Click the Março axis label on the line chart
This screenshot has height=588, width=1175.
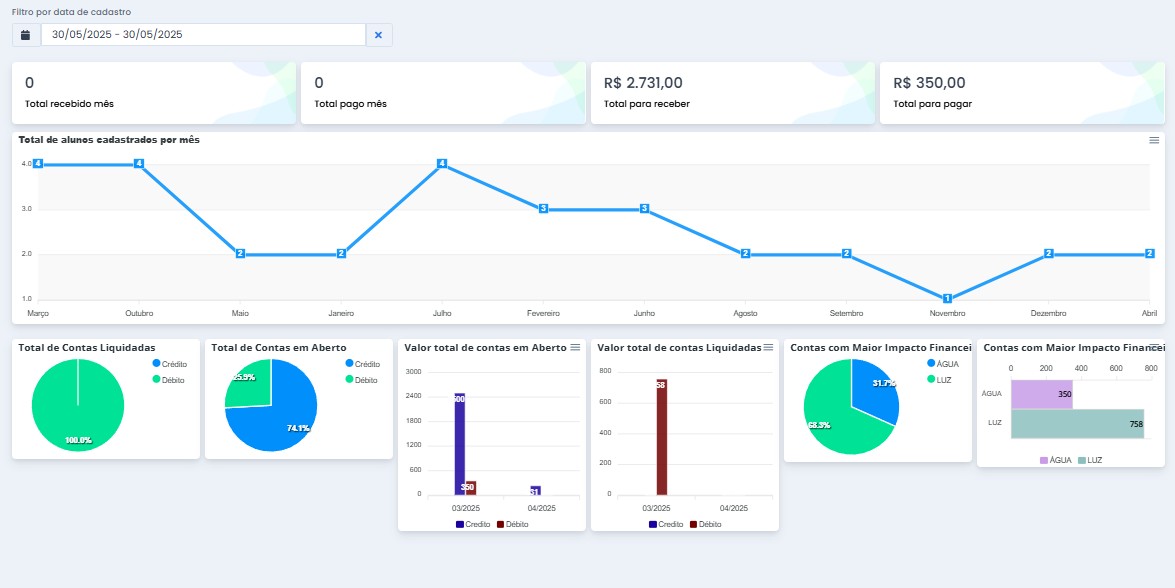37,313
